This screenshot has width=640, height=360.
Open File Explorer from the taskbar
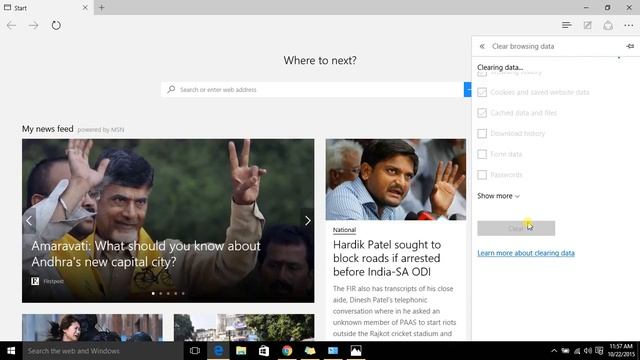point(241,351)
